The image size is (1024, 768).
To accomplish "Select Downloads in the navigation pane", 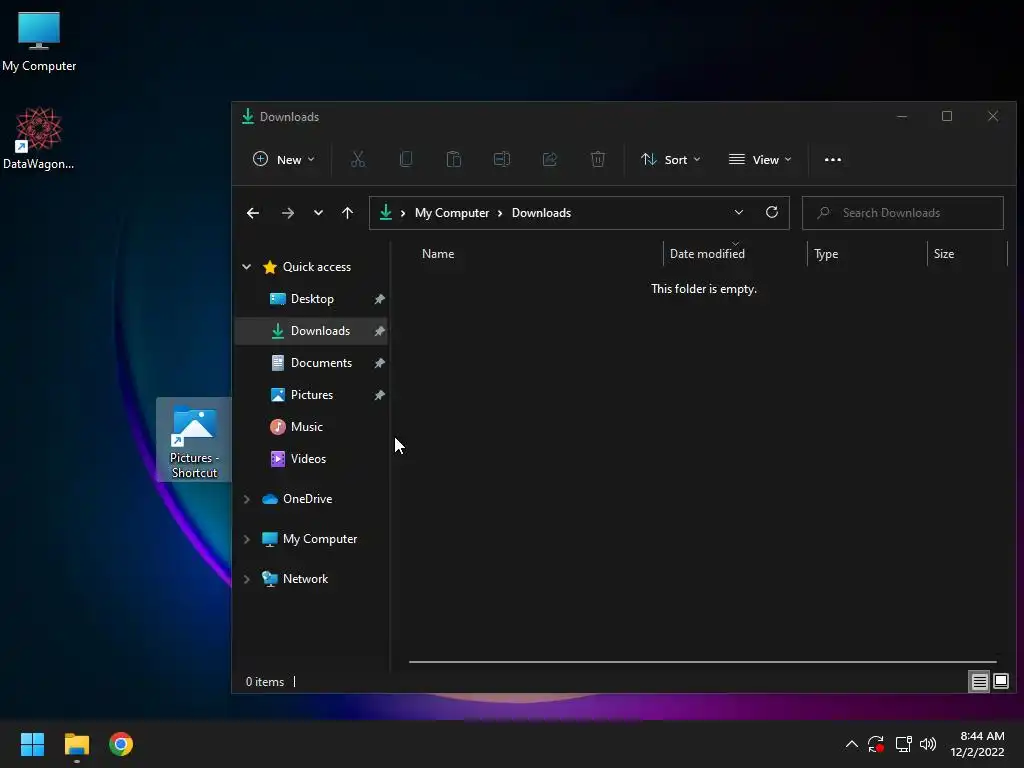I will coord(312,330).
